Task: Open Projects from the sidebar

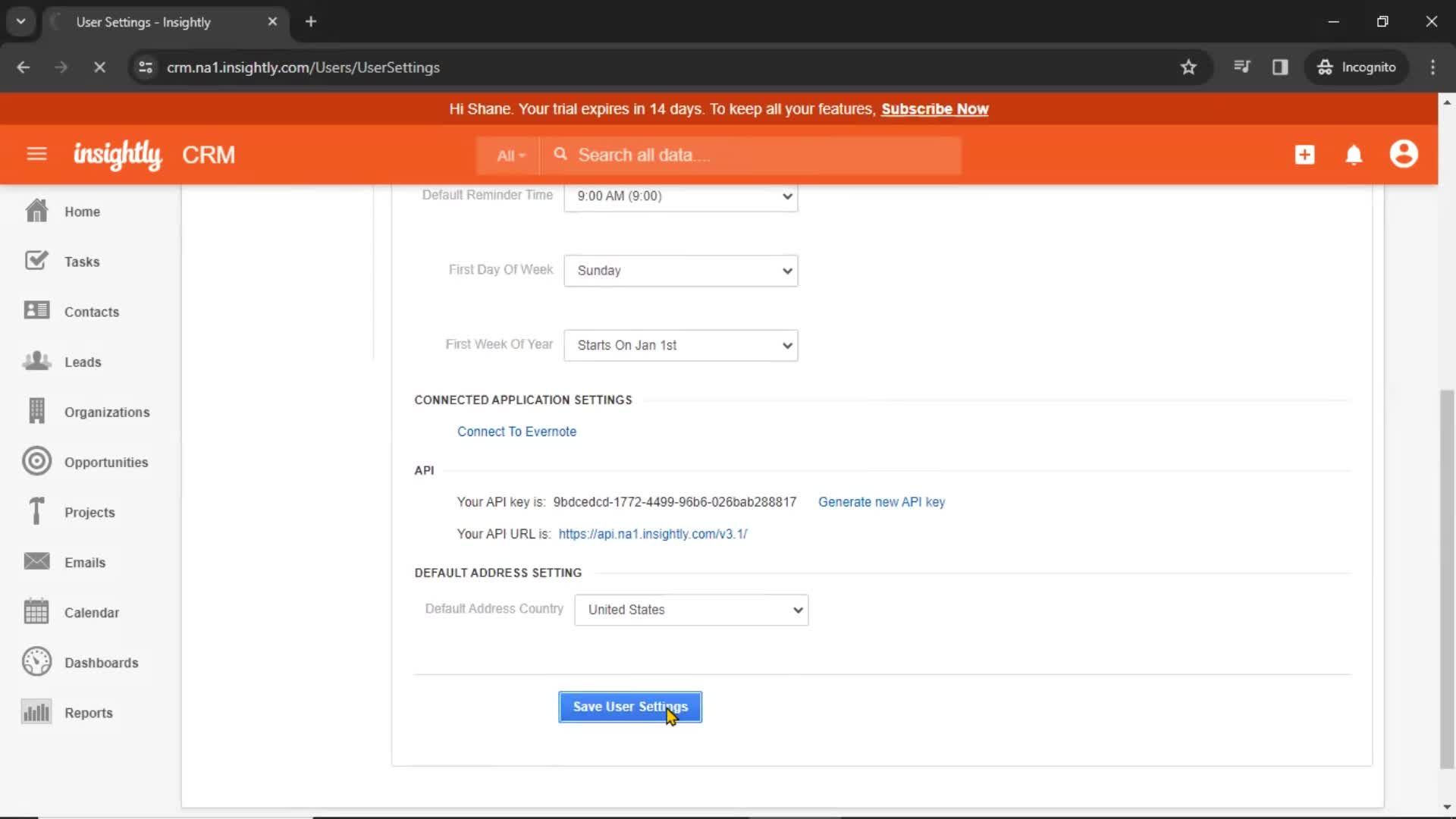Action: 89,512
